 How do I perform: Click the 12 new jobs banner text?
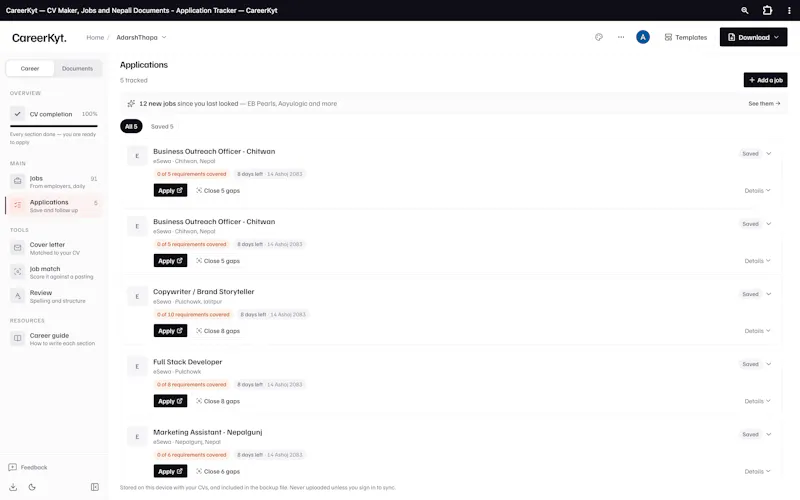tap(238, 104)
